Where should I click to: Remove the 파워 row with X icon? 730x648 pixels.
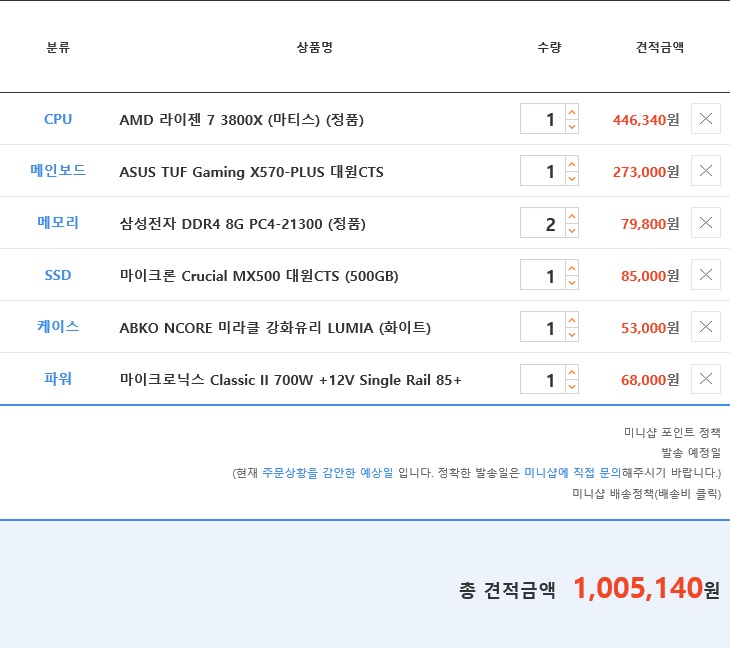(x=706, y=379)
